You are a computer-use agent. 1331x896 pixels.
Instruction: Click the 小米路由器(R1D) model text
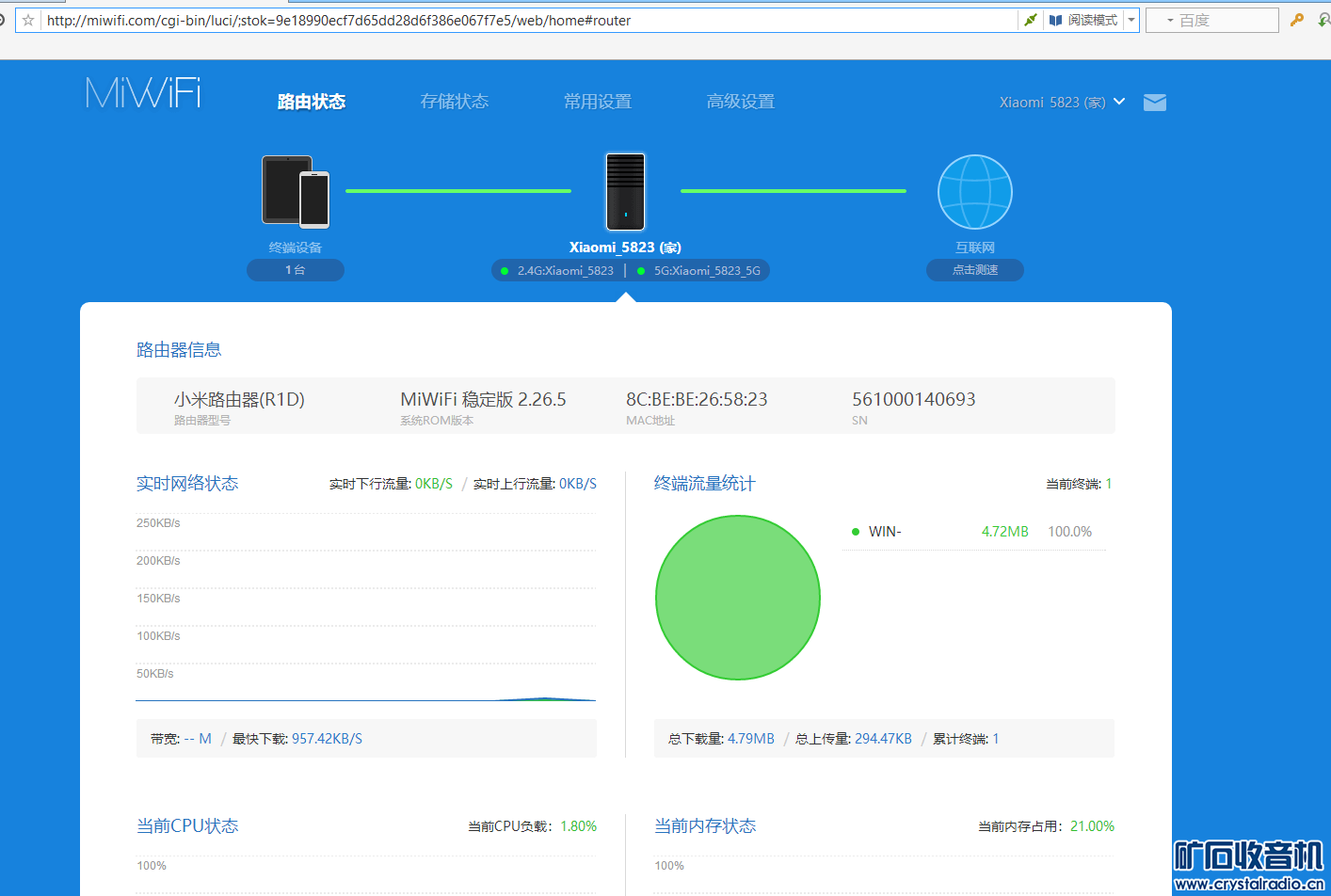pos(239,399)
